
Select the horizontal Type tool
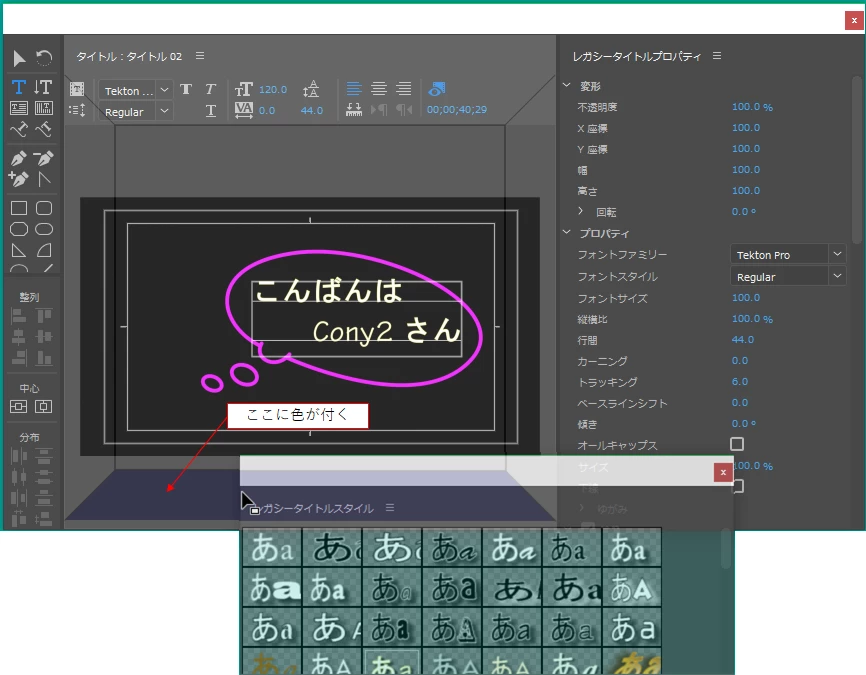(x=18, y=87)
